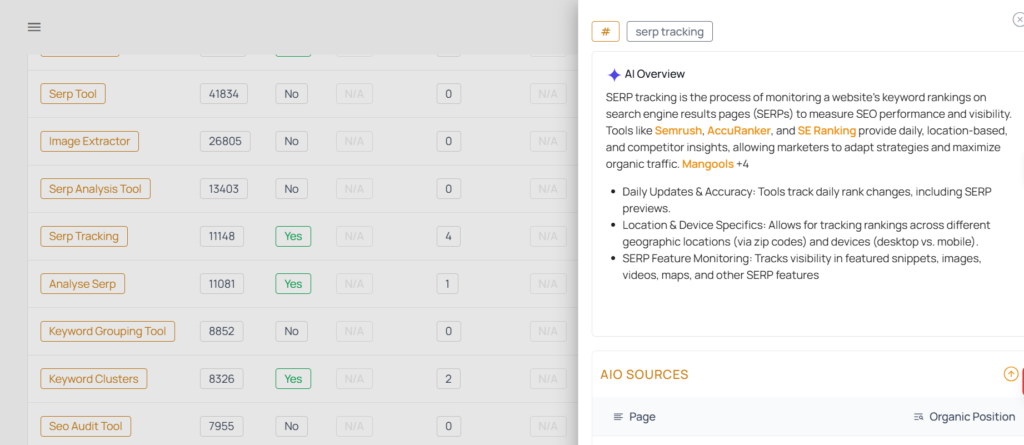Viewport: 1024px width, 445px height.
Task: Select the Keyword Clusters keyword
Action: coord(93,379)
